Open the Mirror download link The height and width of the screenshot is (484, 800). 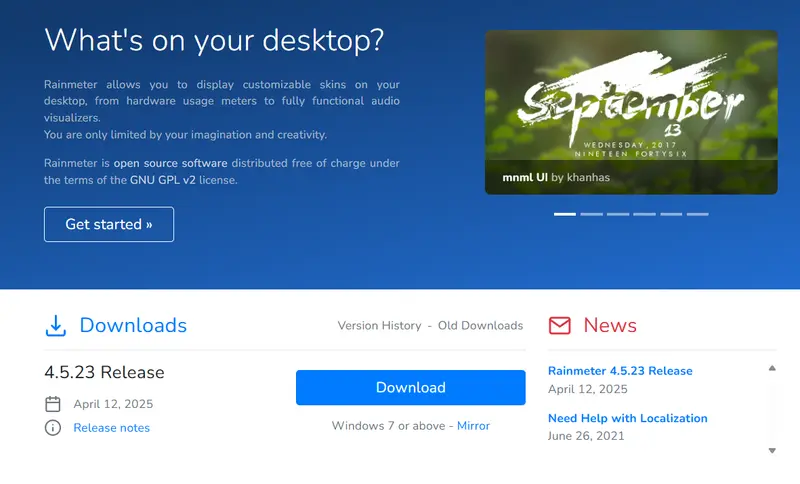pos(473,426)
